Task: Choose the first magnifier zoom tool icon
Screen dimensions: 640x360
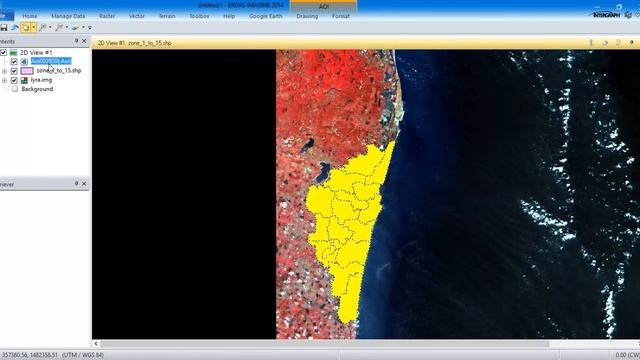Action: (x=42, y=28)
